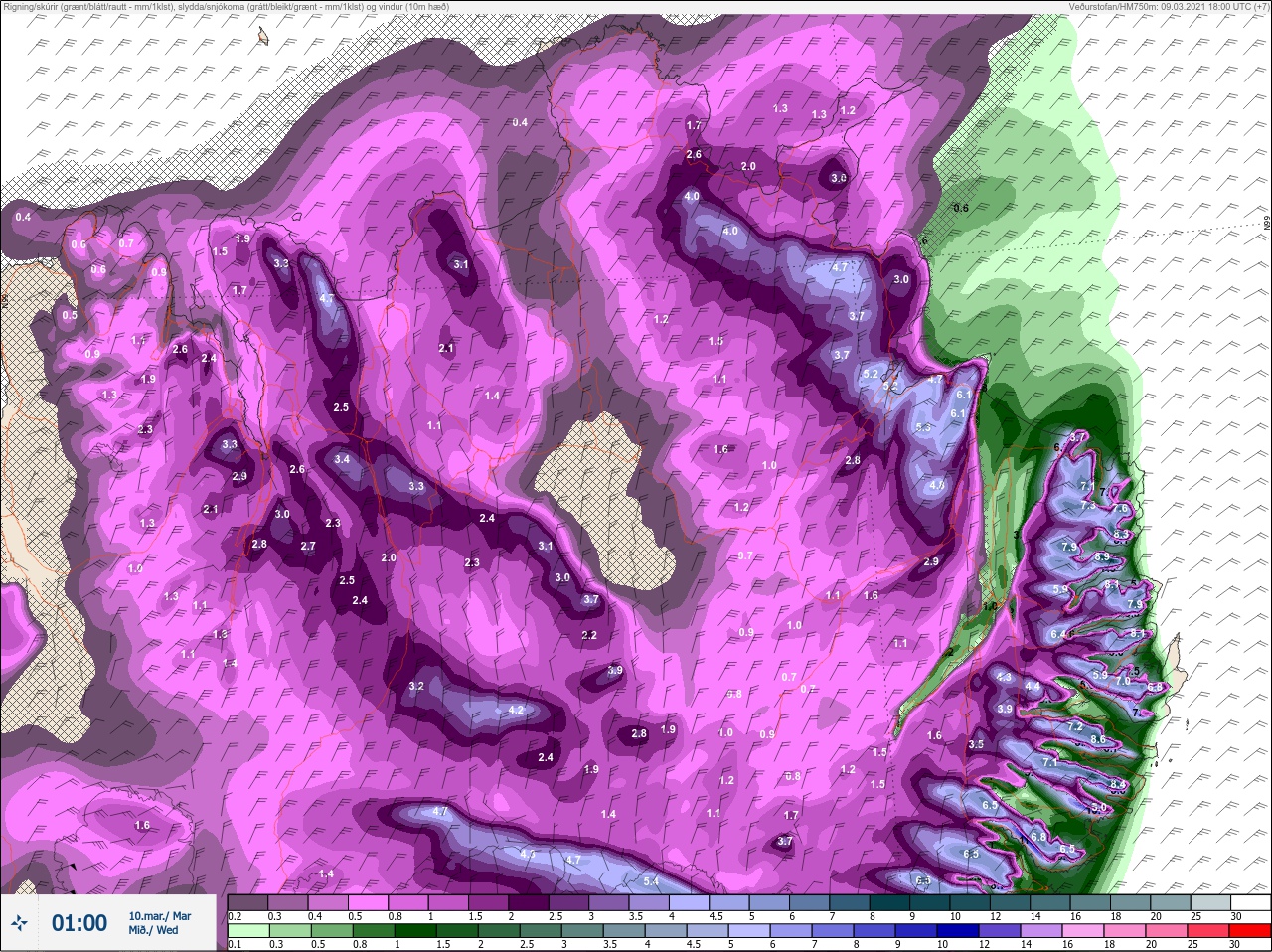Click the darkest purple snow legend swatch labeled 2

click(x=530, y=902)
